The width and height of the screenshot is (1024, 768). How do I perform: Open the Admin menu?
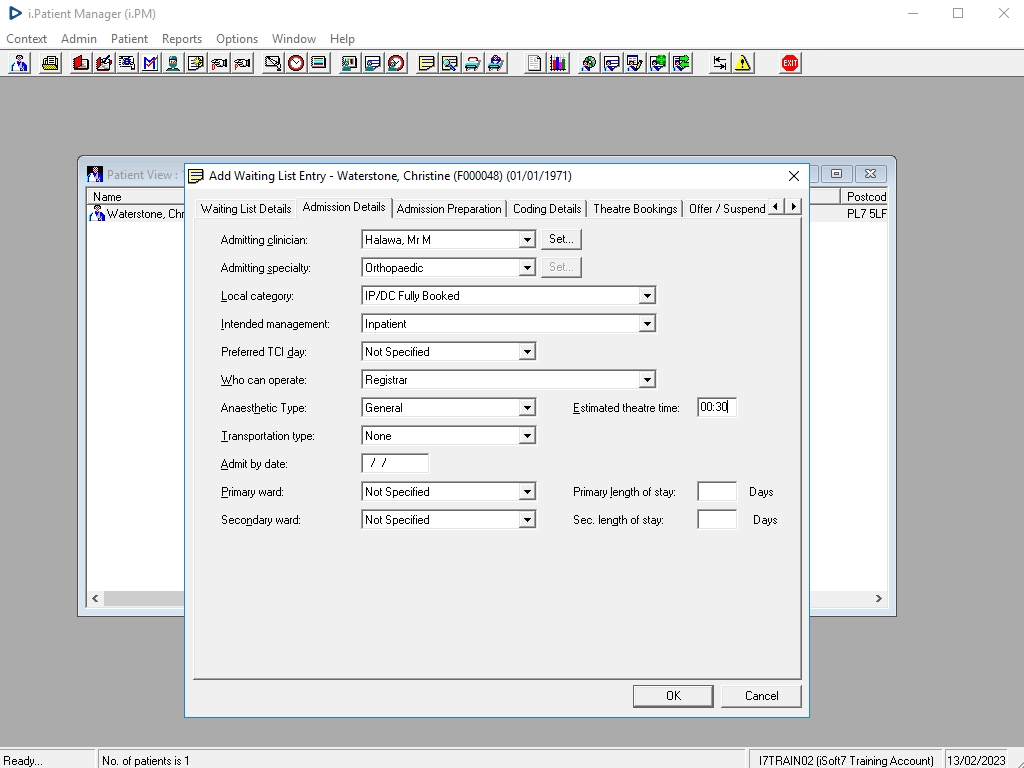pyautogui.click(x=79, y=39)
